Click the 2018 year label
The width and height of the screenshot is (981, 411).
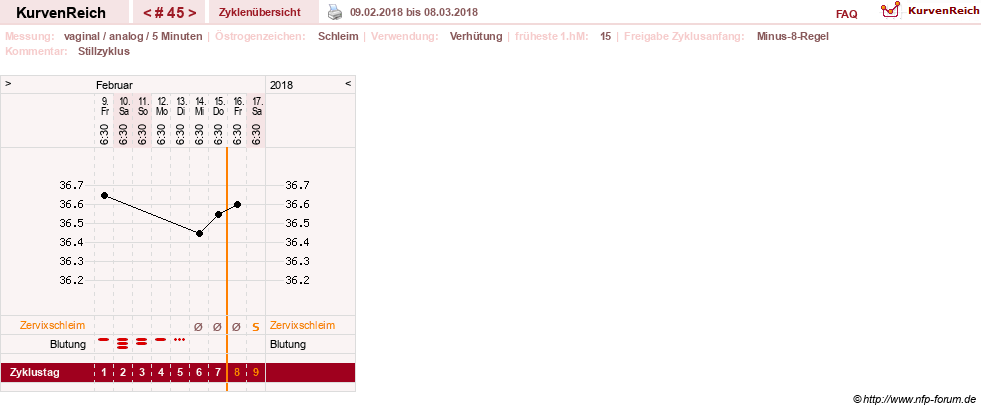281,85
